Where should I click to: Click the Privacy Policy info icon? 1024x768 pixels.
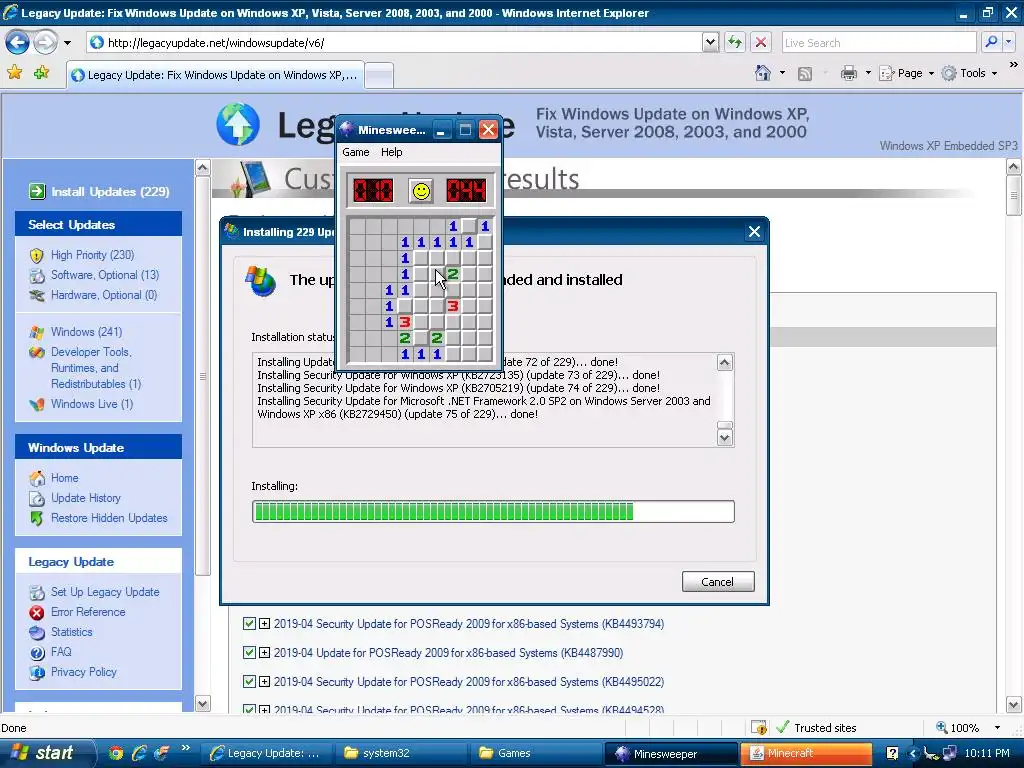[x=37, y=673]
